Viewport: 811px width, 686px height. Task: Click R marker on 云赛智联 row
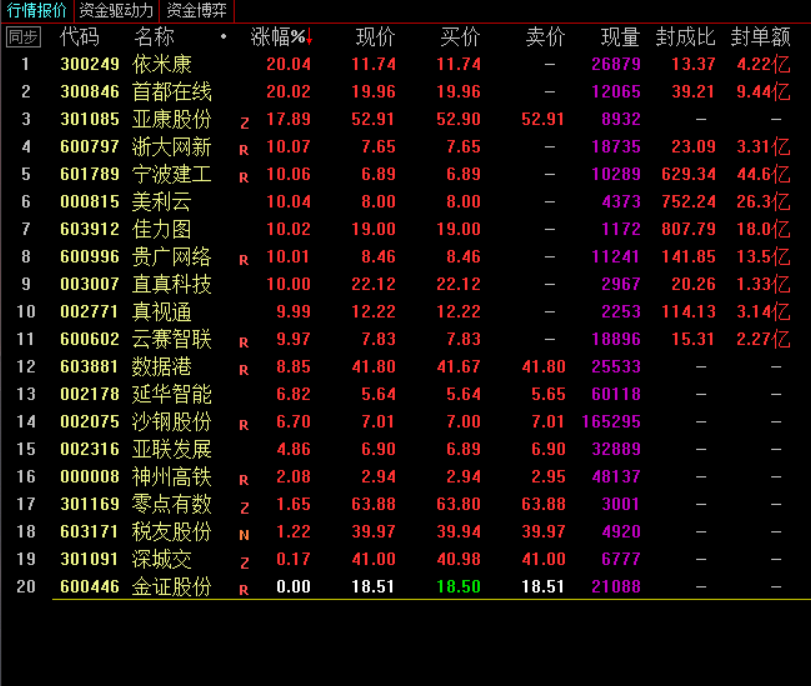[244, 343]
